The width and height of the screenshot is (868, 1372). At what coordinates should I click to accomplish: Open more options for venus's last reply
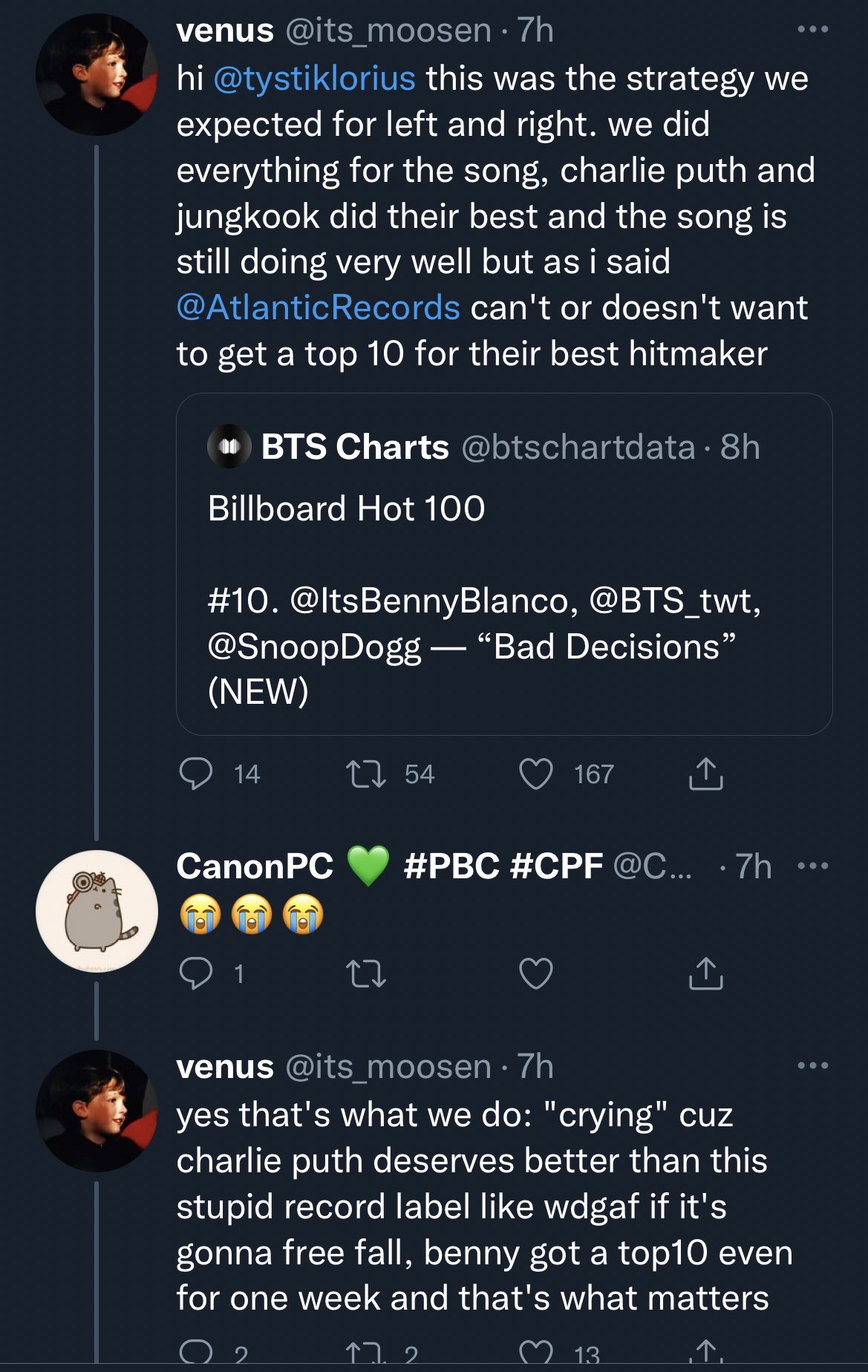[x=812, y=1065]
